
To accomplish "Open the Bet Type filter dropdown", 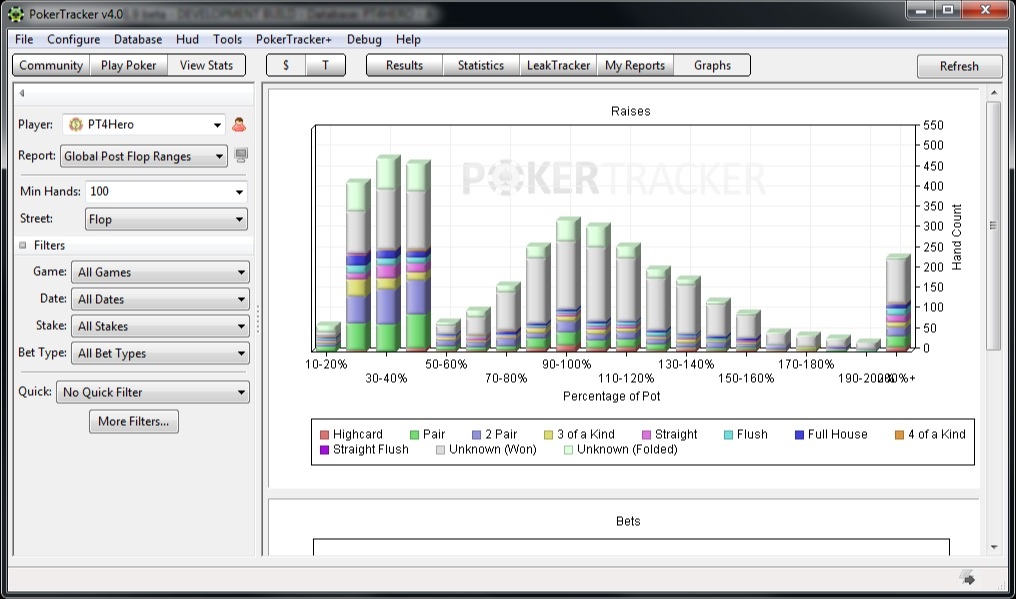I will point(160,353).
